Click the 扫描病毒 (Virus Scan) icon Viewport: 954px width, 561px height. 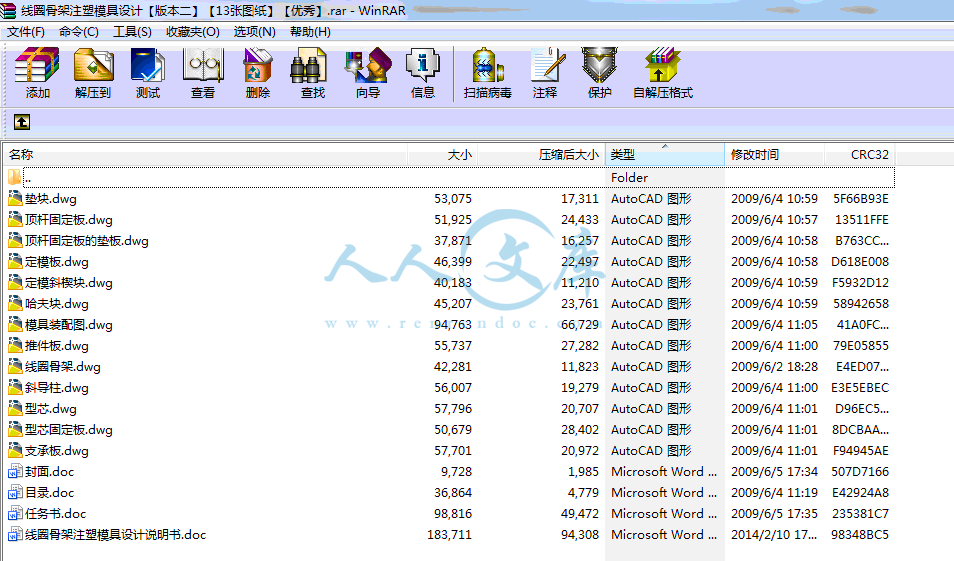pos(487,65)
